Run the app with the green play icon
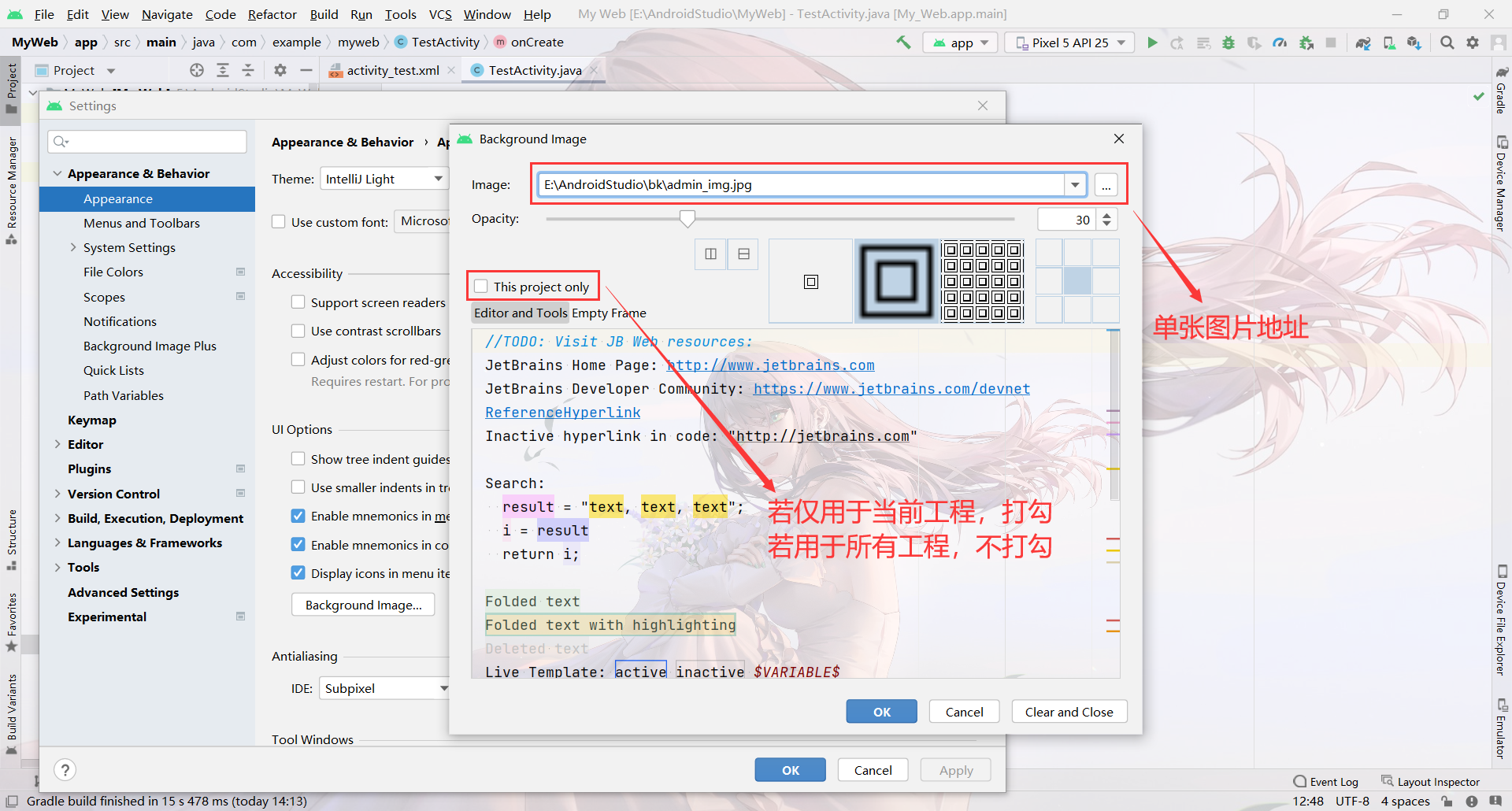This screenshot has width=1512, height=811. (1152, 43)
